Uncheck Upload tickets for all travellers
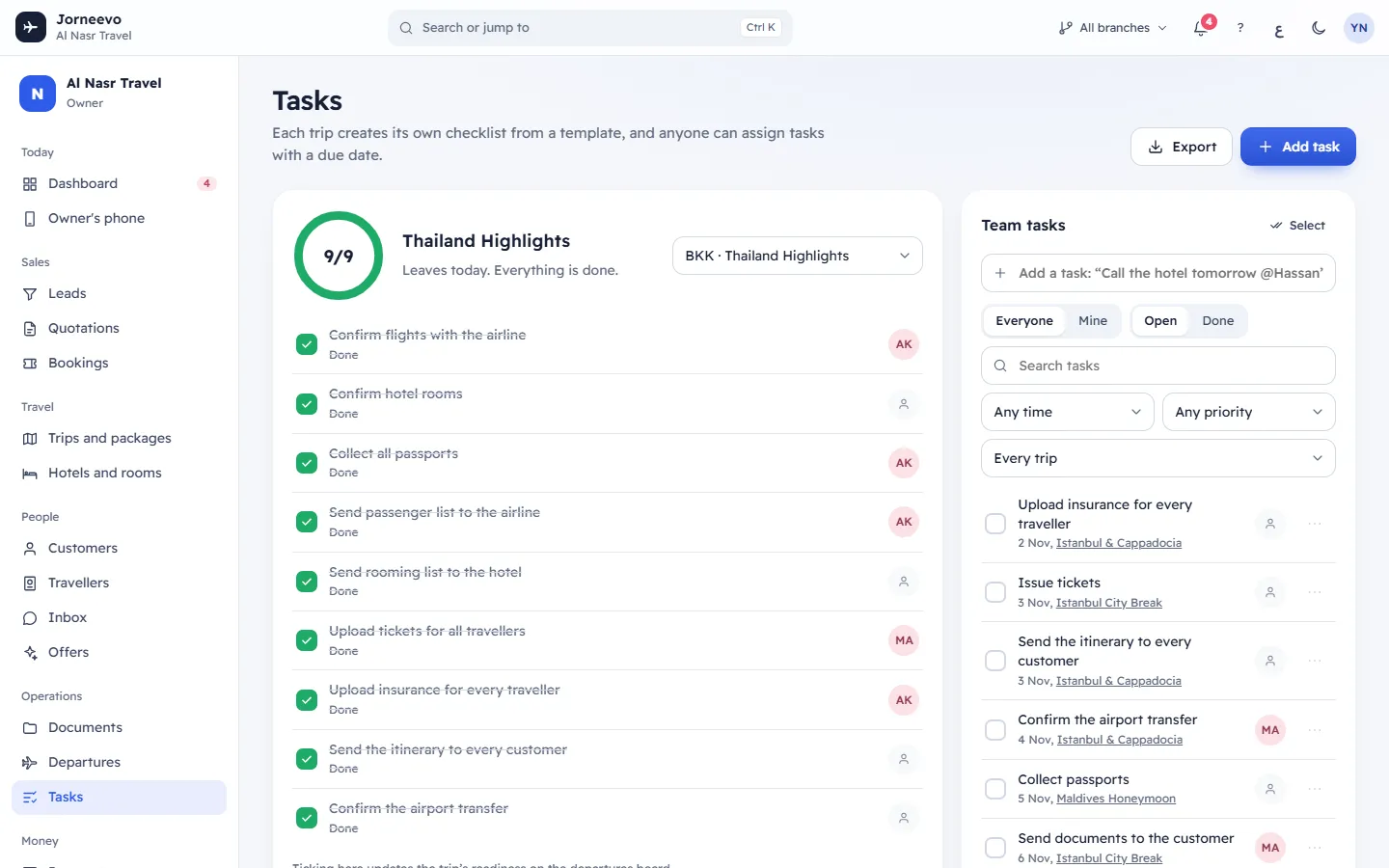Viewport: 1389px width, 868px height. tap(307, 640)
